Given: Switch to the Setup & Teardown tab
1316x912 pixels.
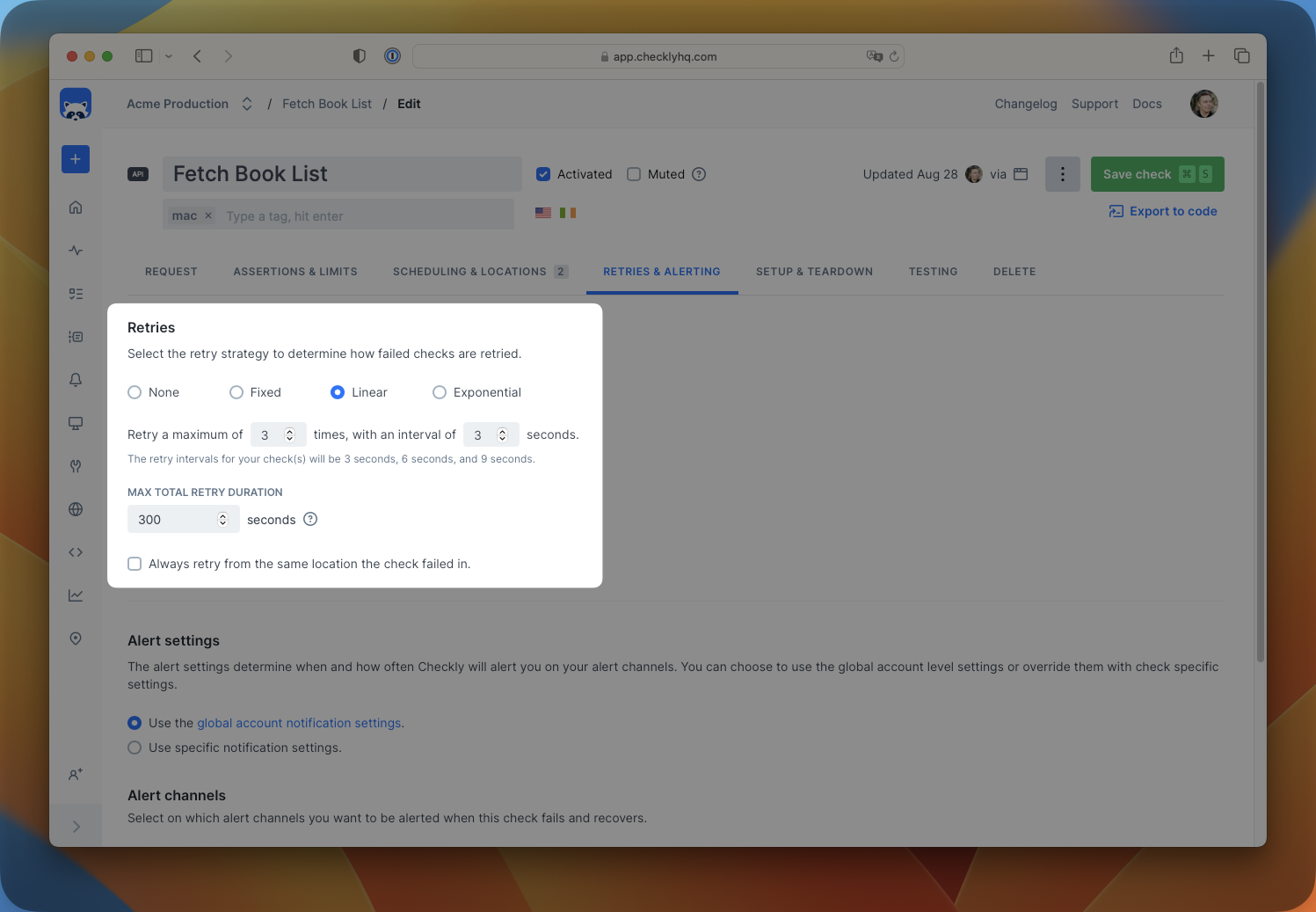Looking at the screenshot, I should tap(814, 271).
